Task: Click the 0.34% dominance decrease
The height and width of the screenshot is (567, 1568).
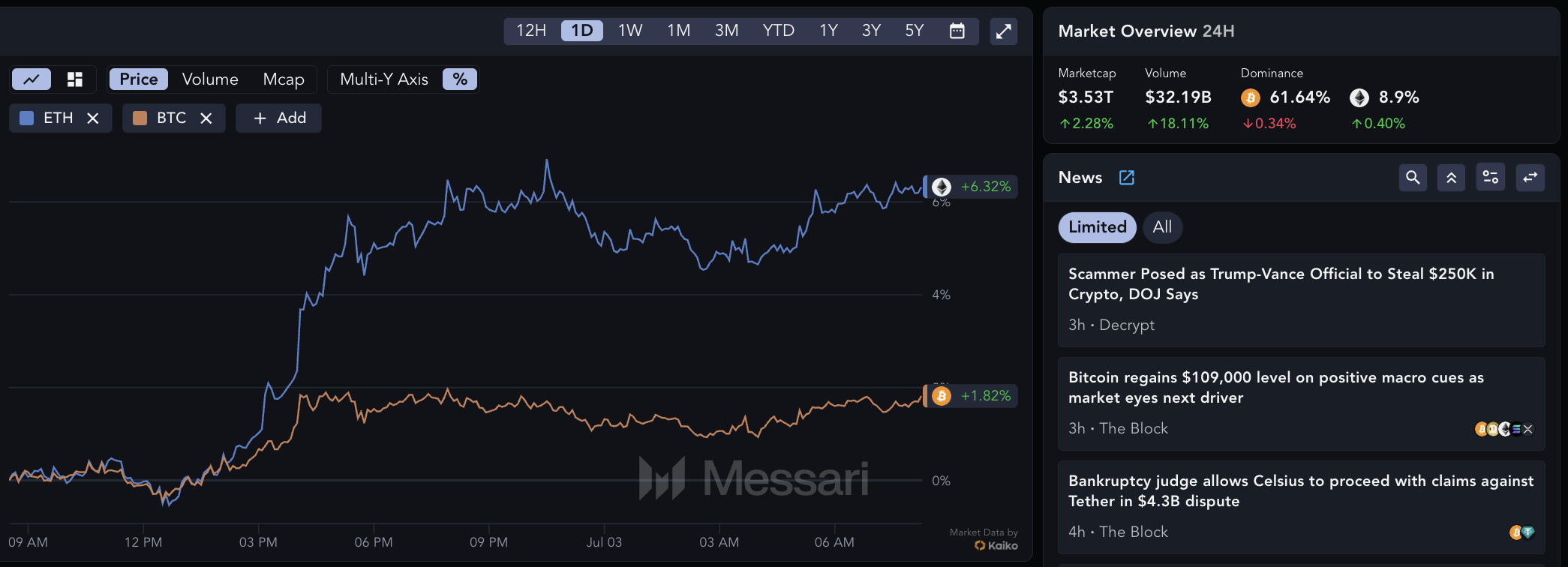Action: 1269,124
